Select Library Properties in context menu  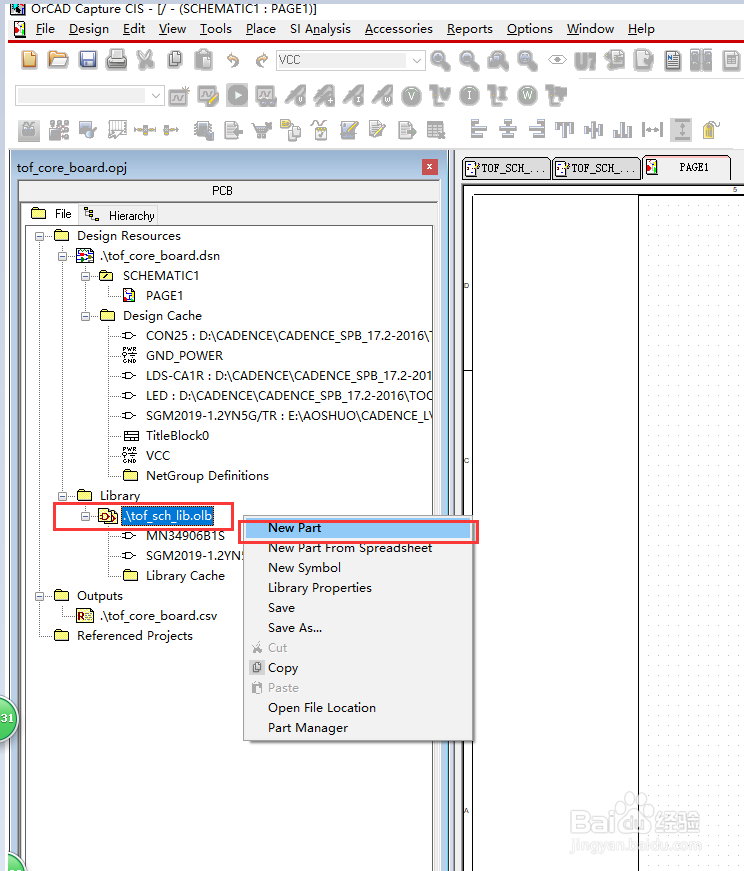[358, 588]
